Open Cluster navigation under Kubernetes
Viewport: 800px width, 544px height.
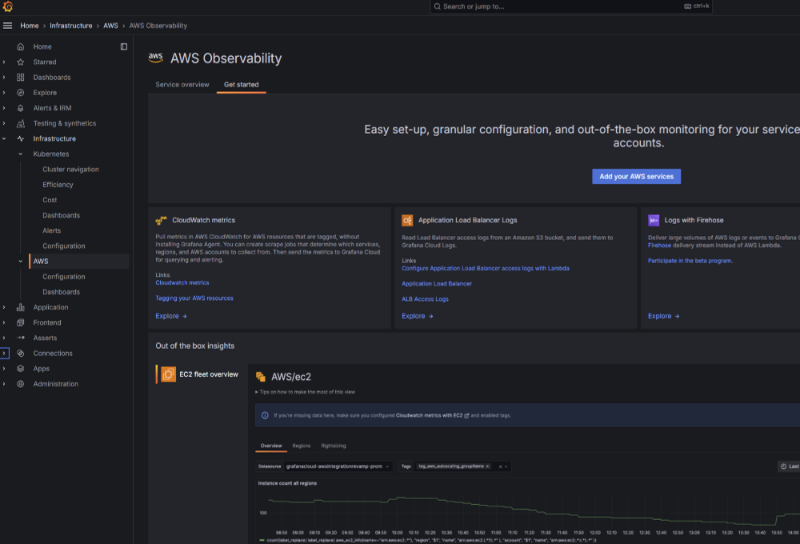point(70,169)
